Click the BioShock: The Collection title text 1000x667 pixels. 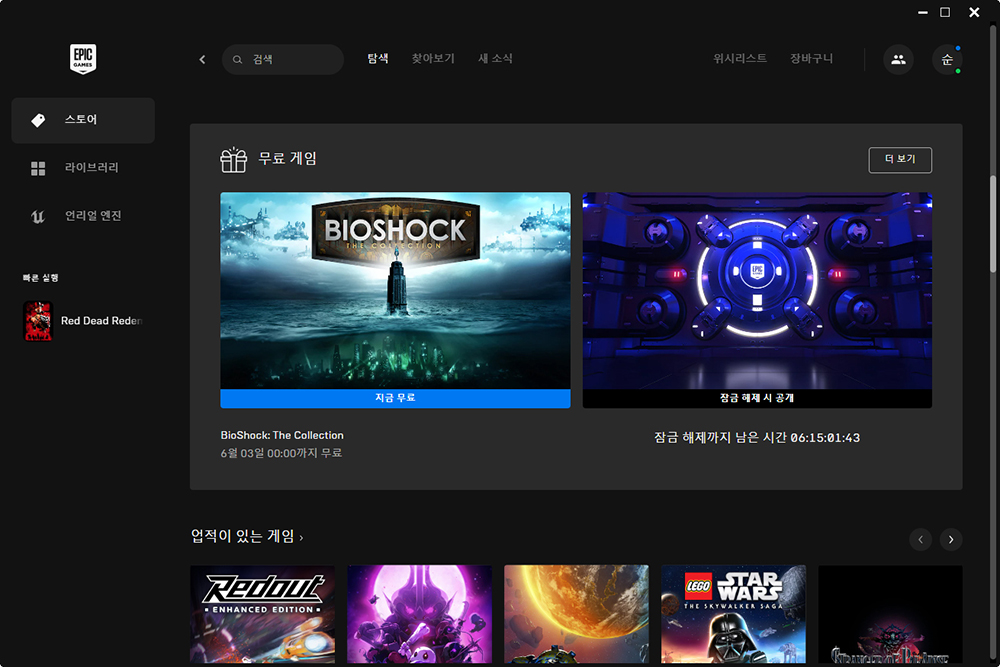coord(282,436)
